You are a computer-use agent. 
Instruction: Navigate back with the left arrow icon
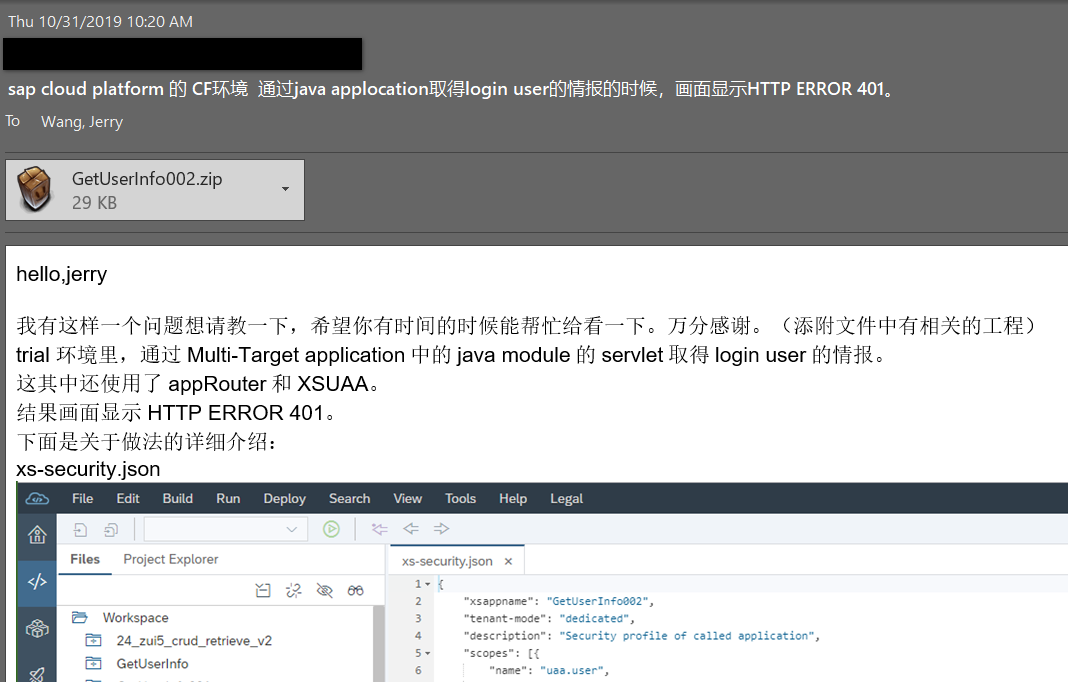tap(411, 529)
